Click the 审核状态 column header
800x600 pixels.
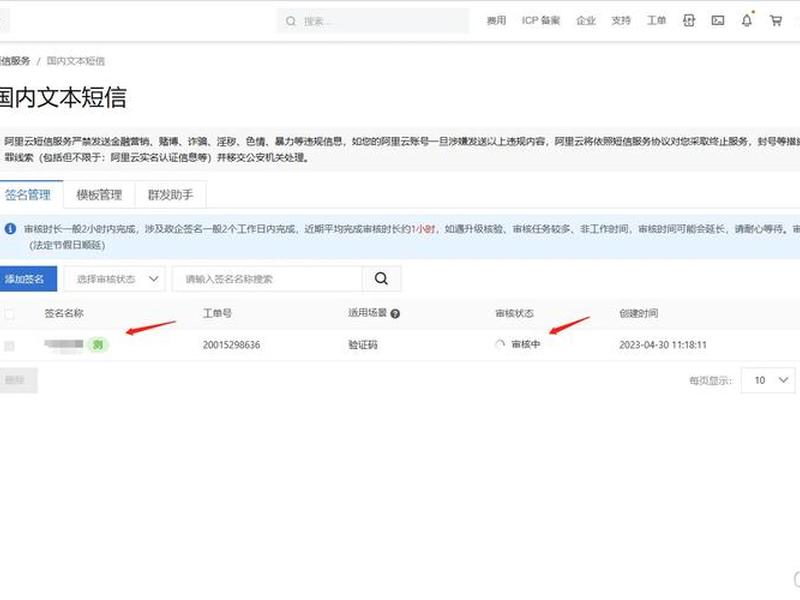click(x=514, y=313)
